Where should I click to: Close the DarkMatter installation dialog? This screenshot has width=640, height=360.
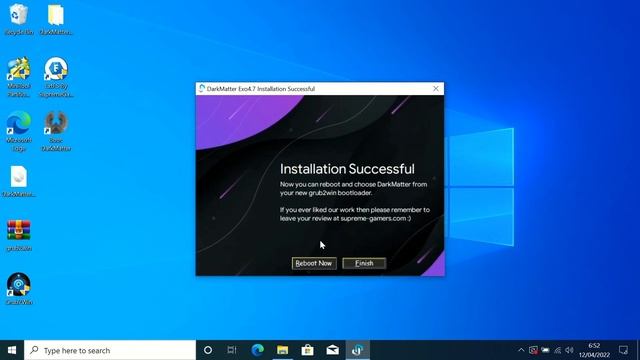click(436, 89)
